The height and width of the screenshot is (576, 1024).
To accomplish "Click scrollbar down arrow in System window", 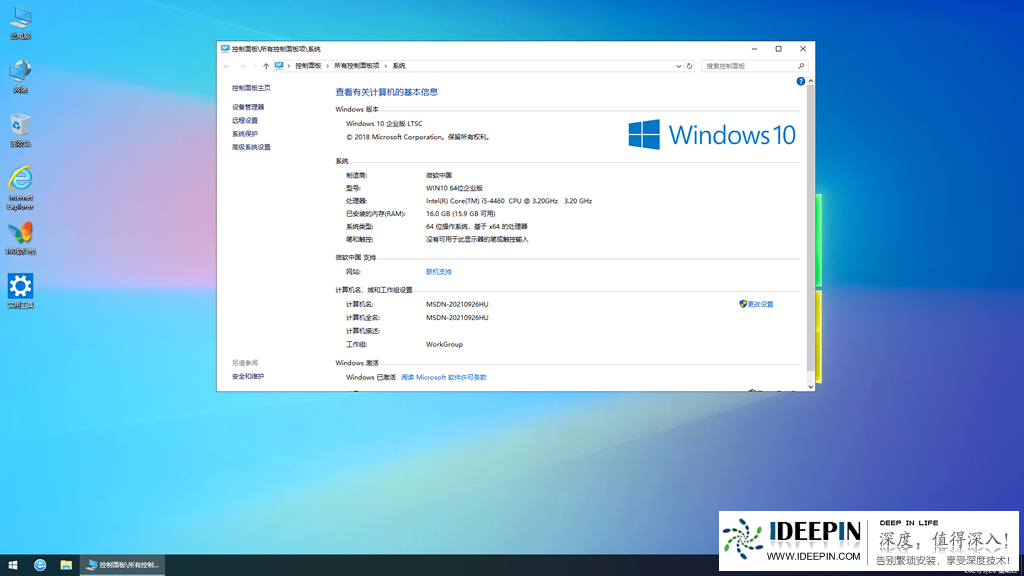I will 810,387.
